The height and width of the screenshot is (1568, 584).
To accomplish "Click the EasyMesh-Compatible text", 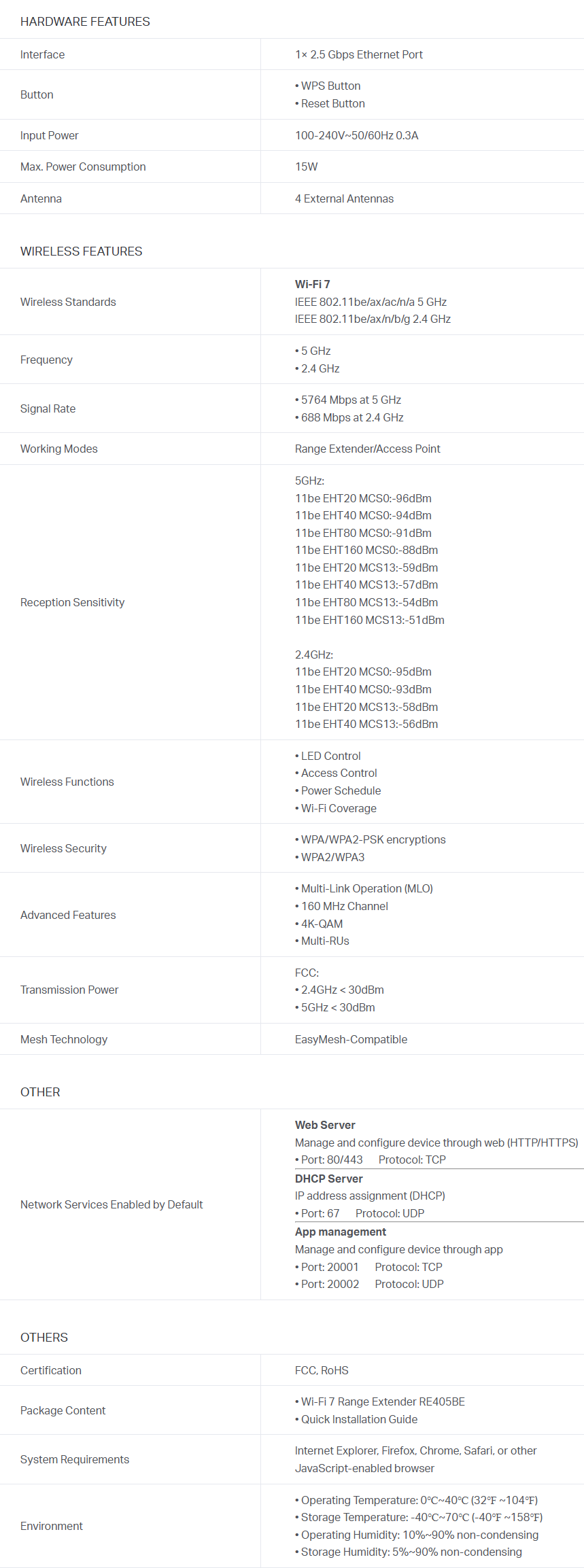I will (x=351, y=1039).
